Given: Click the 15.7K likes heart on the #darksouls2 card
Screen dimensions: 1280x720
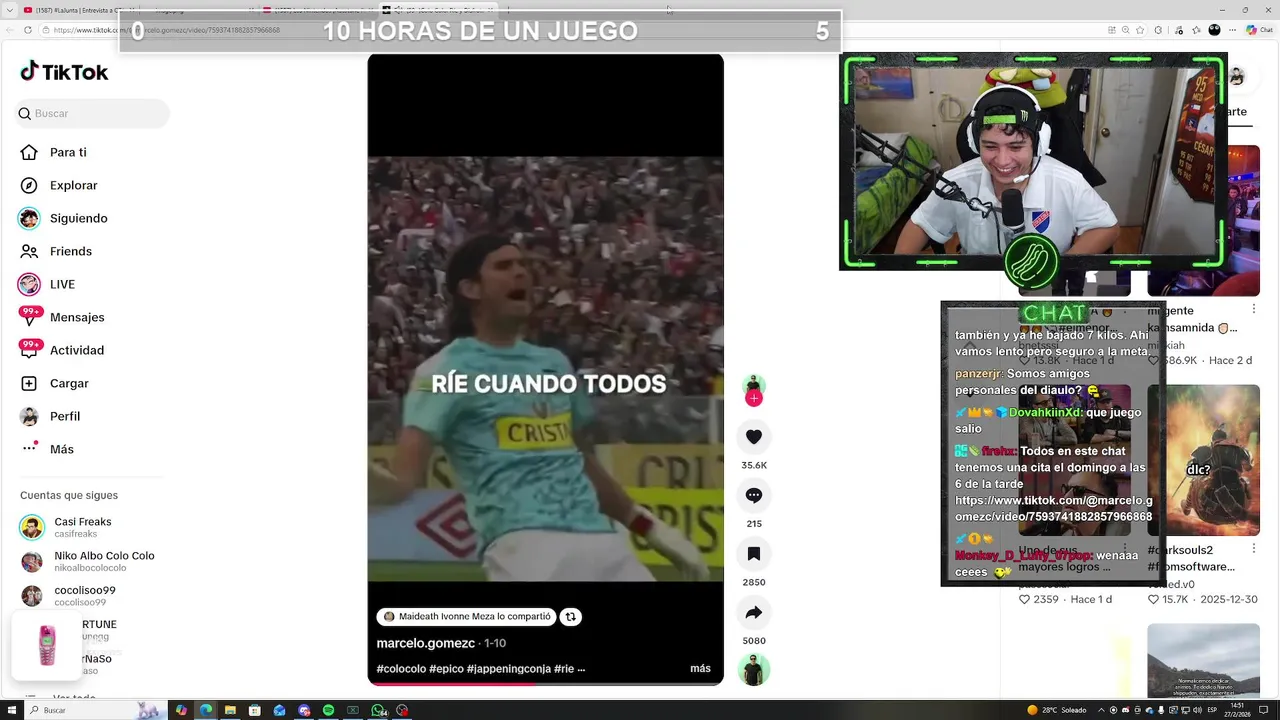Looking at the screenshot, I should coord(1154,599).
